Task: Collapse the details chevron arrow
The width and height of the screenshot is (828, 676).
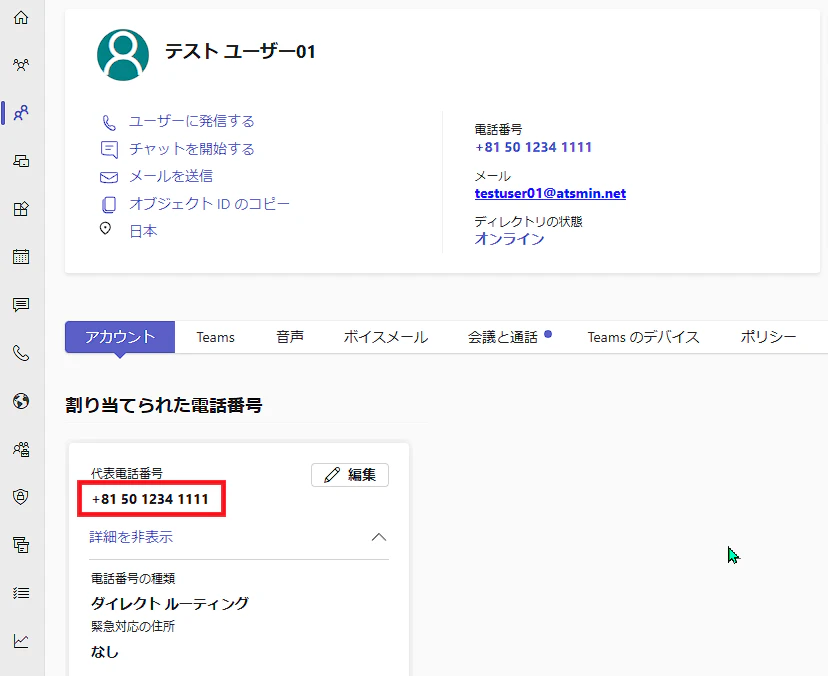Action: (379, 538)
